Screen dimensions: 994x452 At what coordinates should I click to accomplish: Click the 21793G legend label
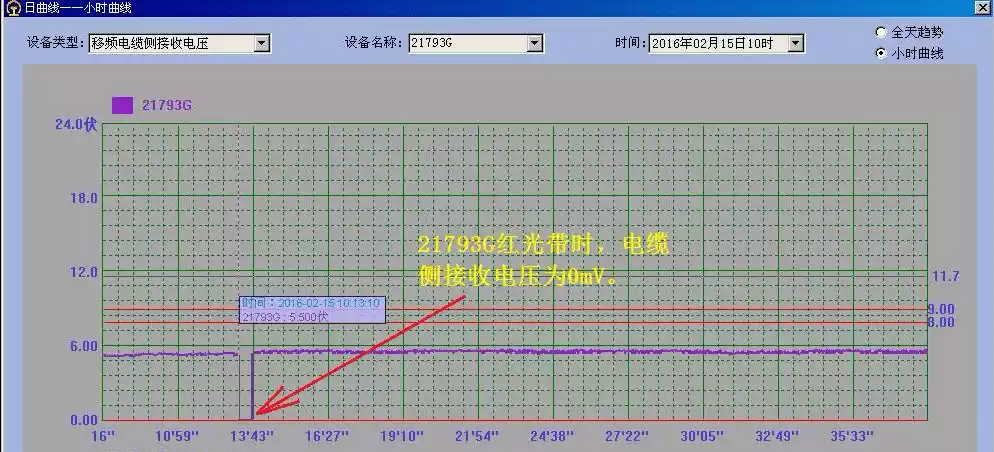click(167, 105)
